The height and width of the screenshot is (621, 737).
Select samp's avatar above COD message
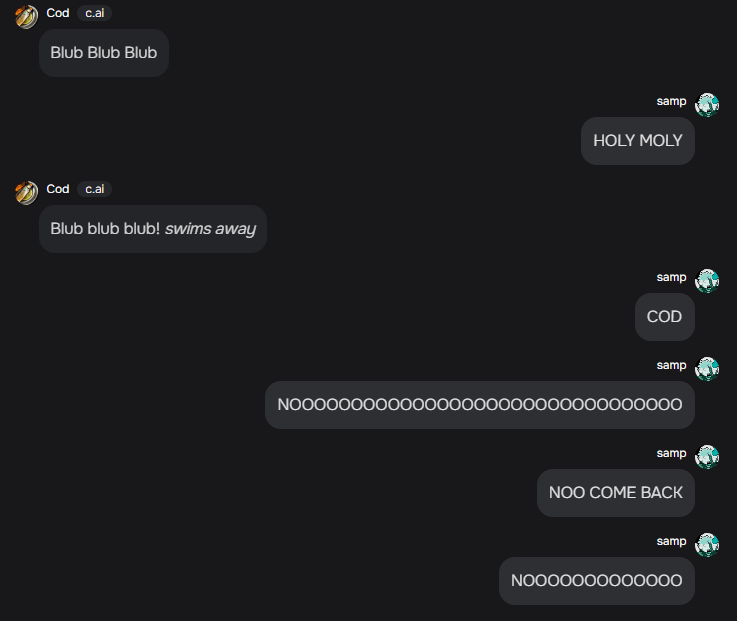(x=707, y=281)
